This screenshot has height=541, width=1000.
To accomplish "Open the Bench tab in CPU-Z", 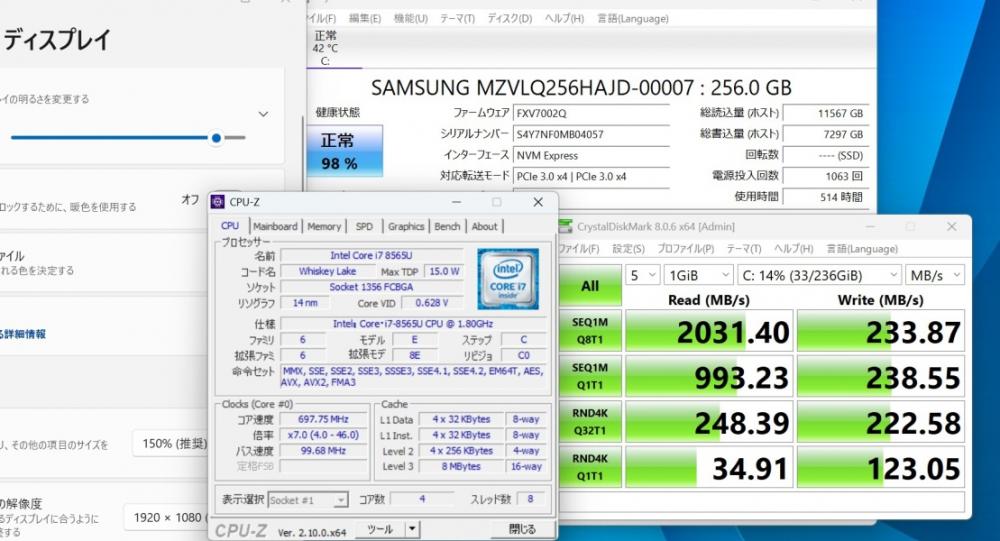I will click(447, 226).
